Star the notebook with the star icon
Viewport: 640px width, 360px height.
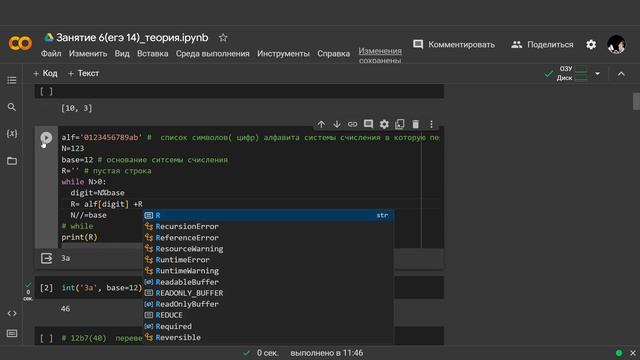pos(223,38)
